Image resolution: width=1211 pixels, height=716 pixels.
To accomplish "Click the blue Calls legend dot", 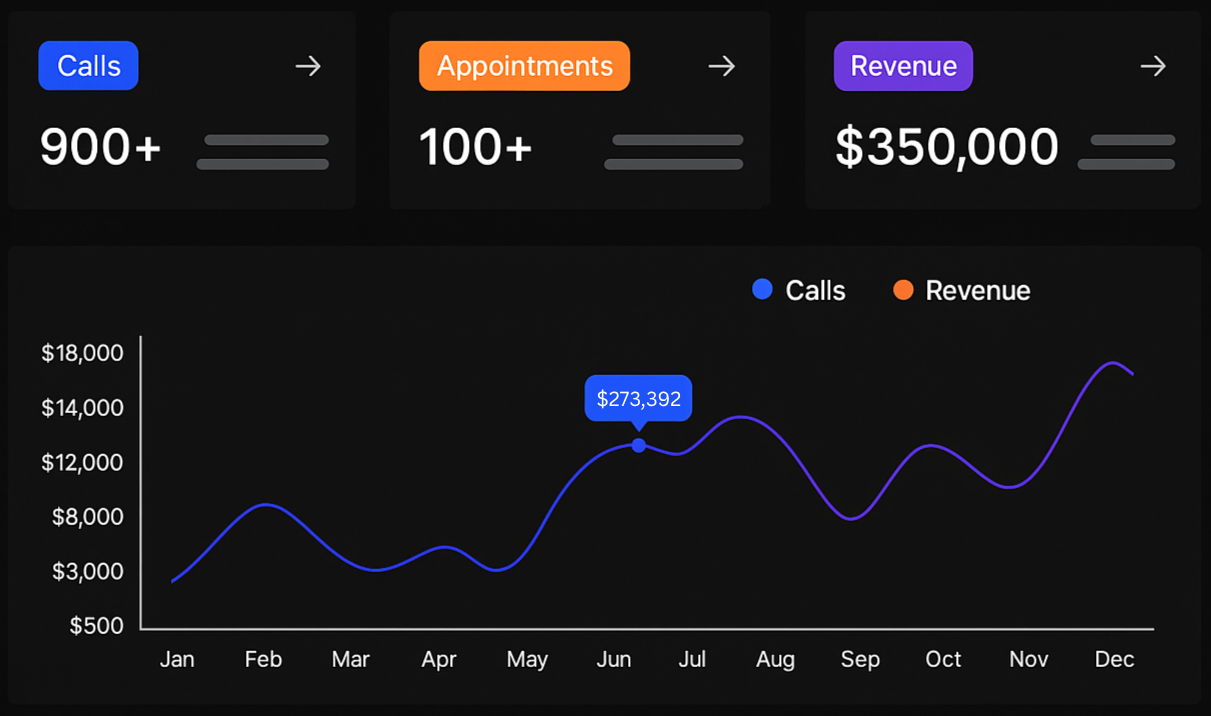I will pos(762,290).
